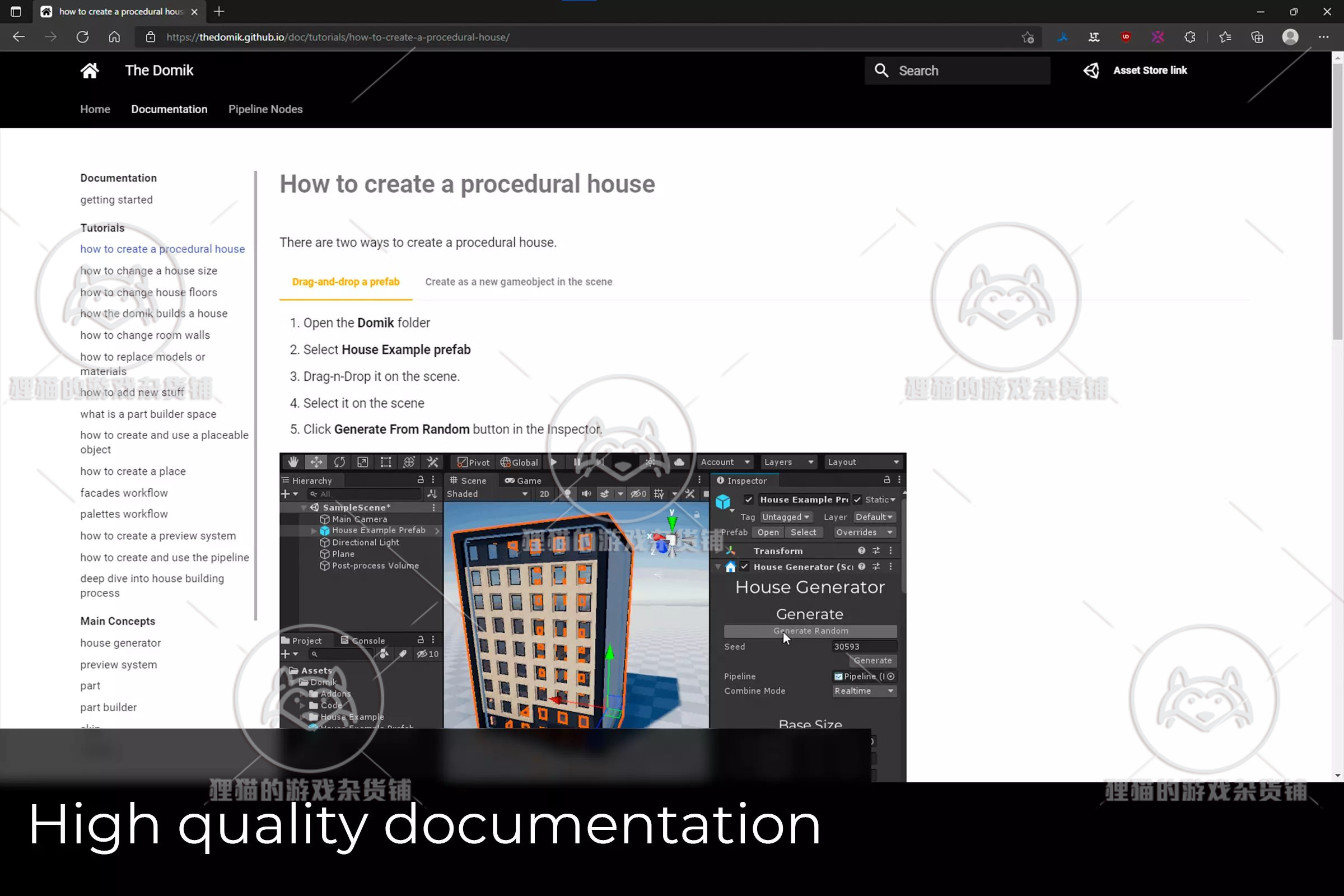Open the browser settings ellipsis menu
This screenshot has height=896, width=1344.
(1323, 37)
